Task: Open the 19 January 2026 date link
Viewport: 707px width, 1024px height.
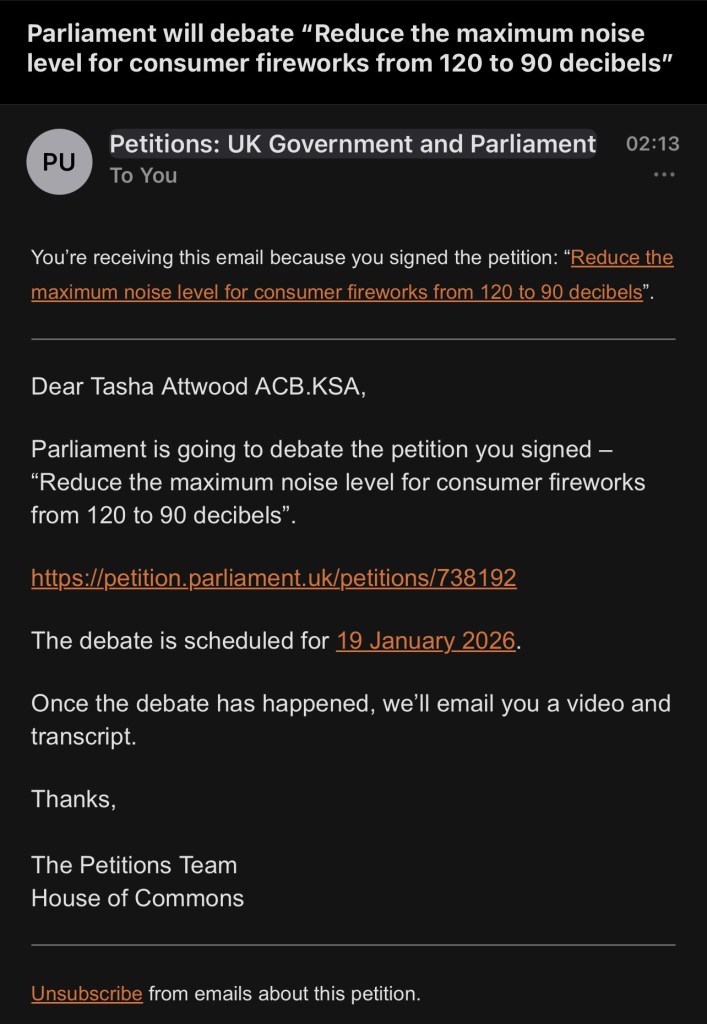Action: [x=426, y=641]
